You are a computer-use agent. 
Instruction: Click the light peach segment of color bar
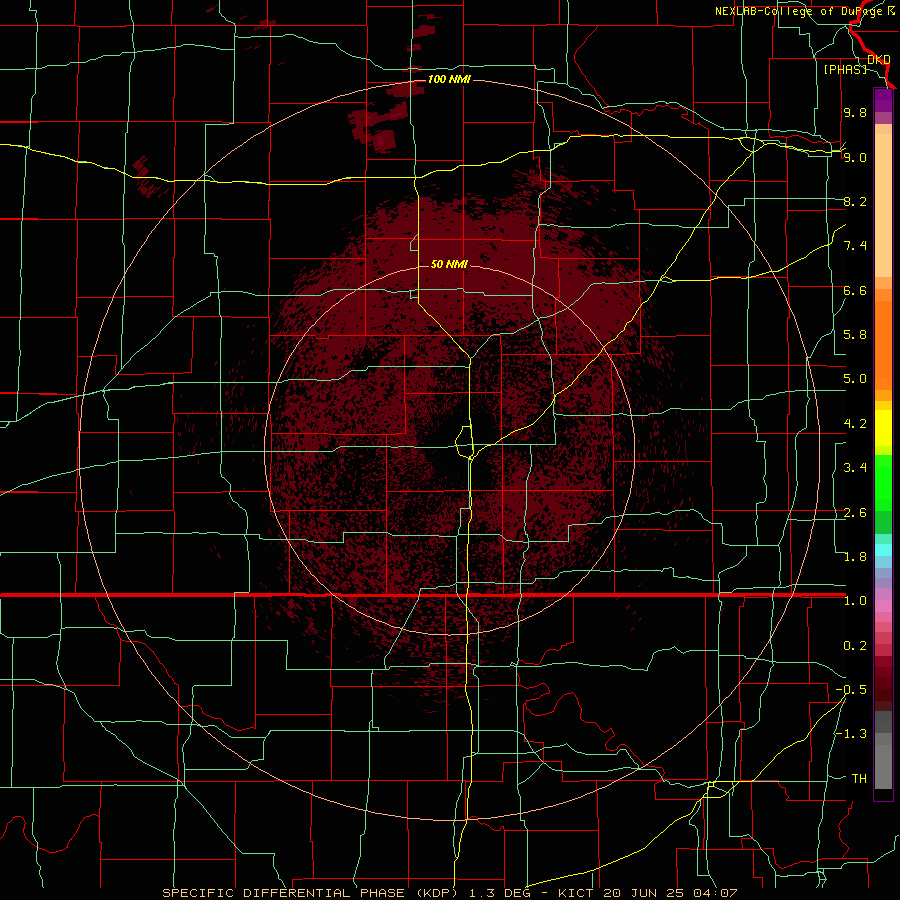[883, 205]
